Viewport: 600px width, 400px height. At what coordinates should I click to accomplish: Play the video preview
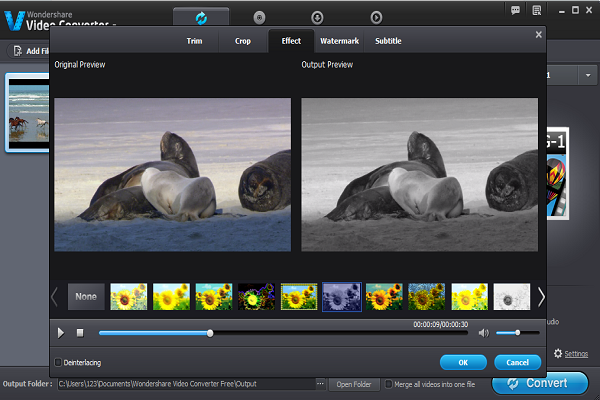click(61, 333)
